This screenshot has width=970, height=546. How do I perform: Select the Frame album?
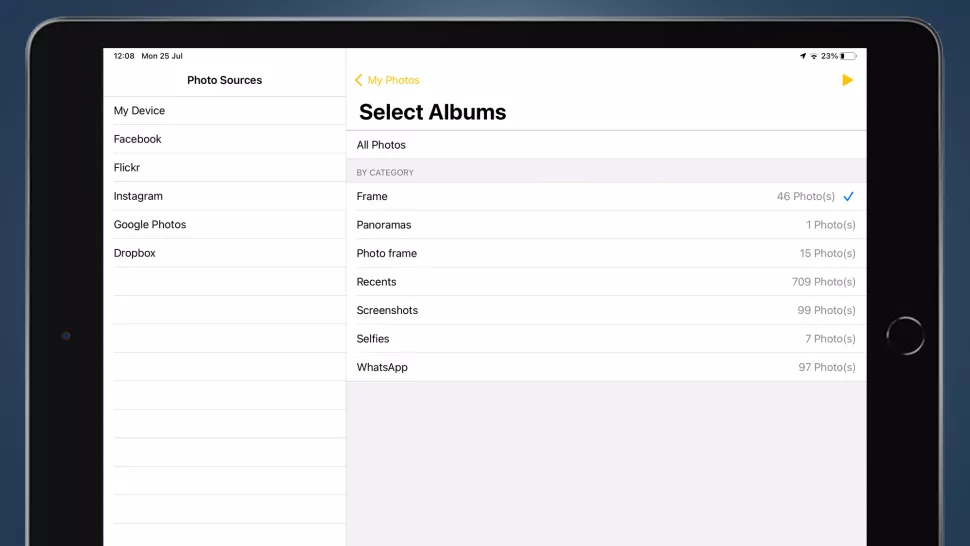606,196
